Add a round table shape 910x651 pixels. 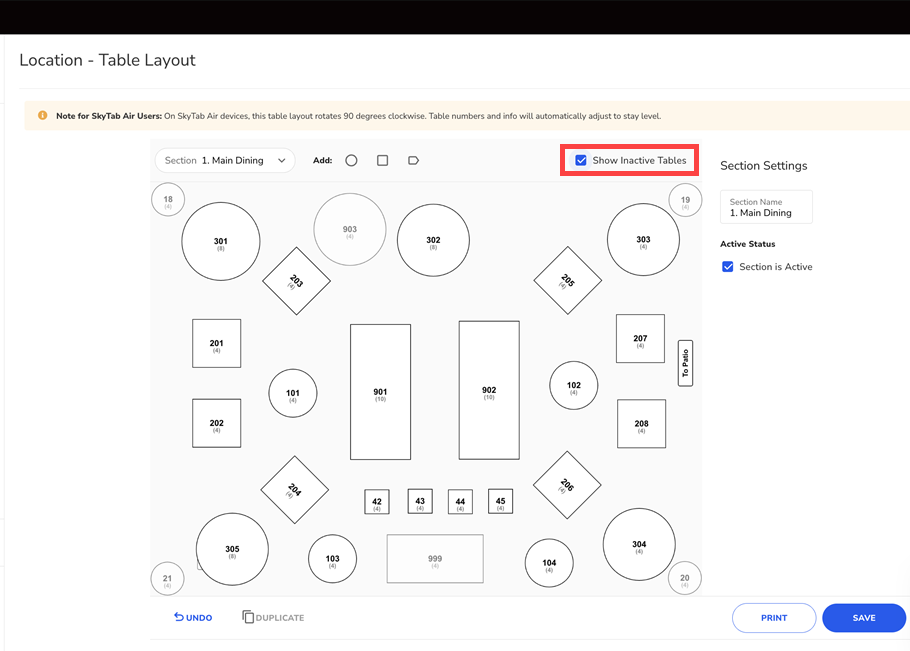351,160
